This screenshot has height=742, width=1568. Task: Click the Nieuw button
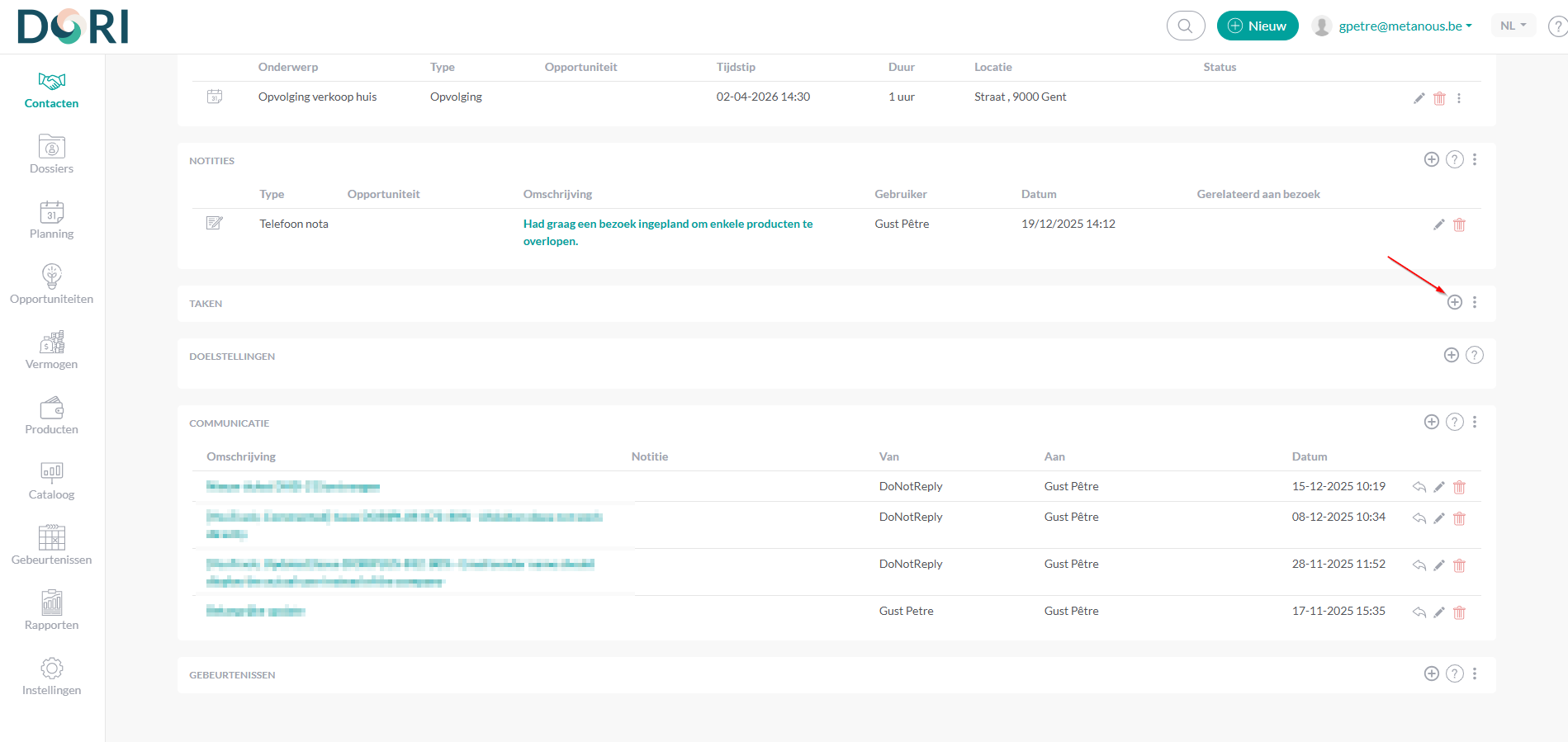(x=1257, y=26)
